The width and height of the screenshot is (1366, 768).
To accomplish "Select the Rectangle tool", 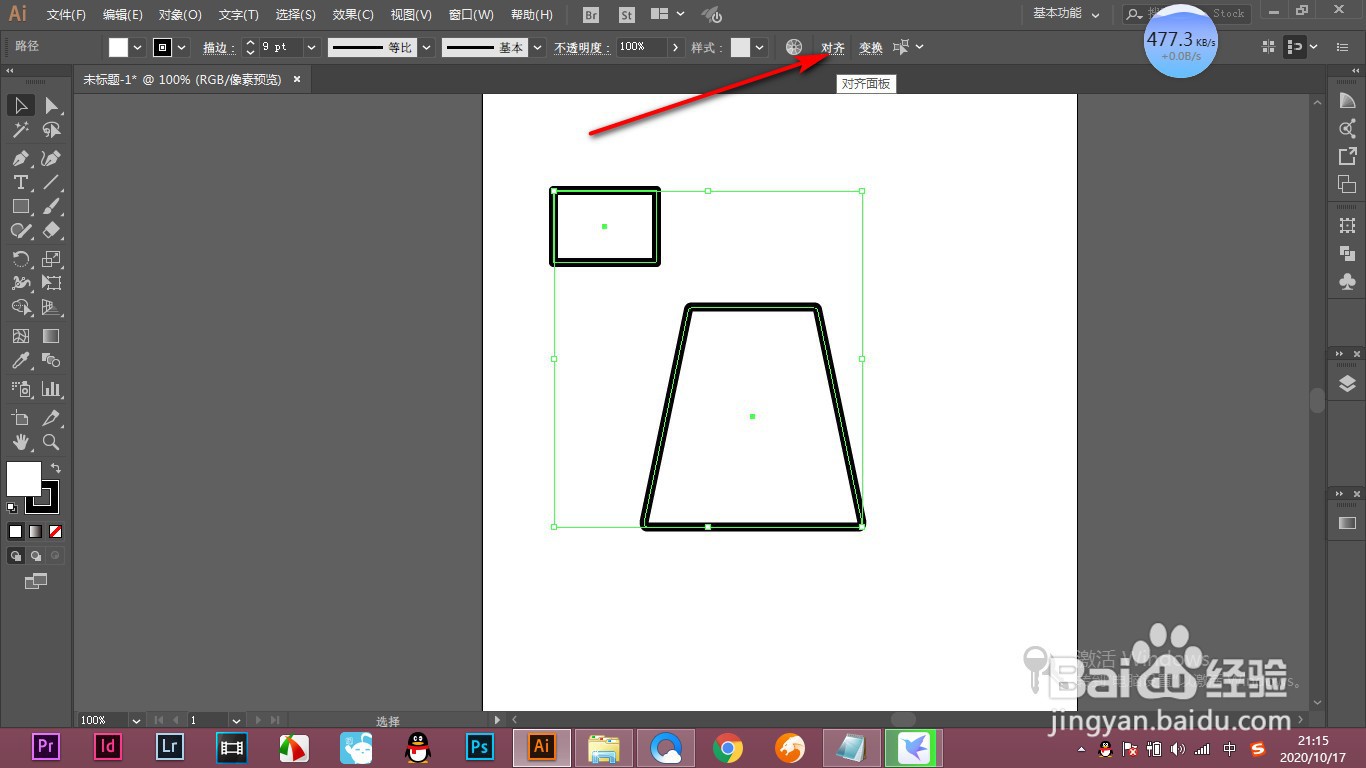I will click(21, 206).
